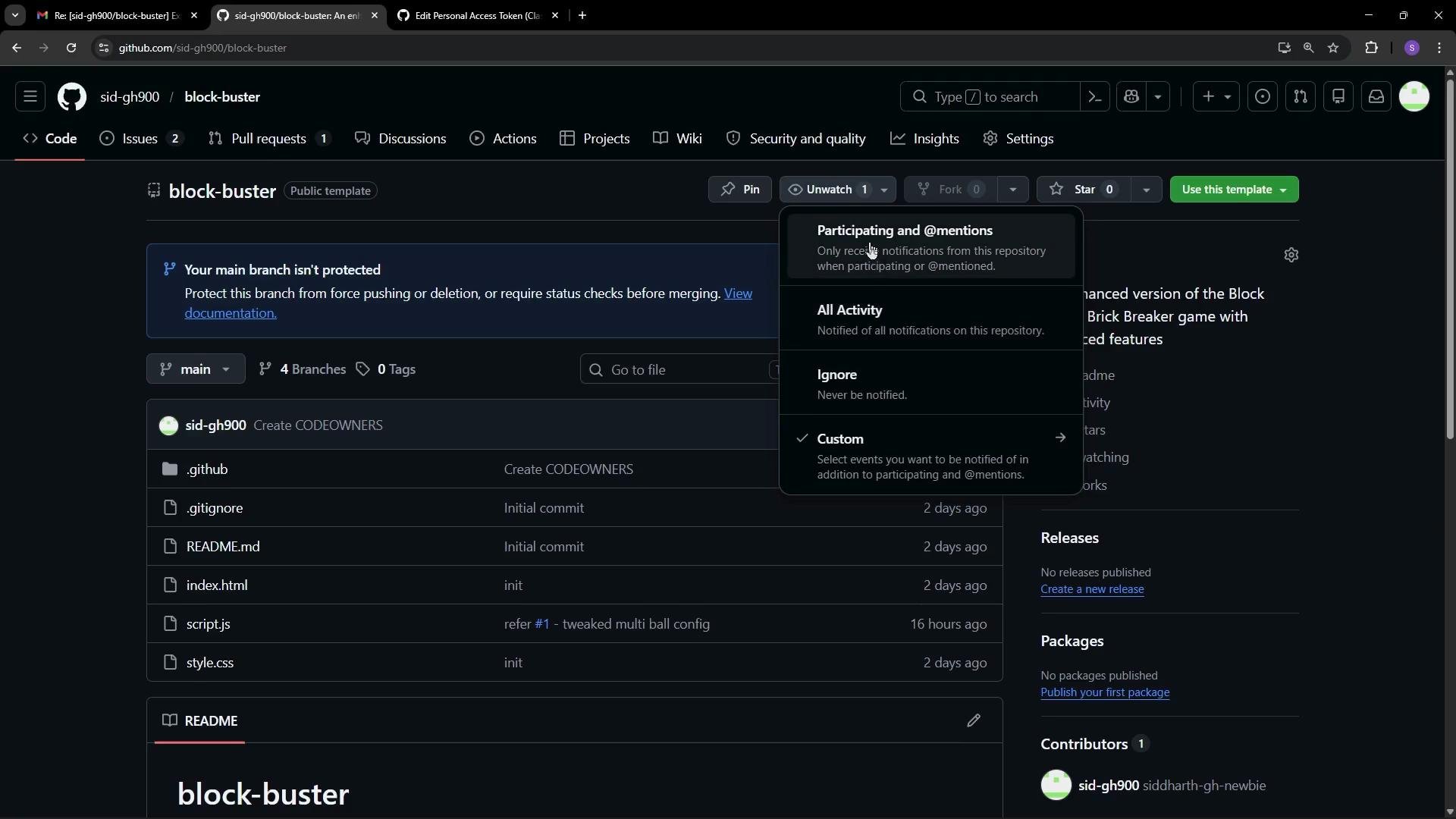Switch to Edit Personal Access Token tab

point(478,15)
